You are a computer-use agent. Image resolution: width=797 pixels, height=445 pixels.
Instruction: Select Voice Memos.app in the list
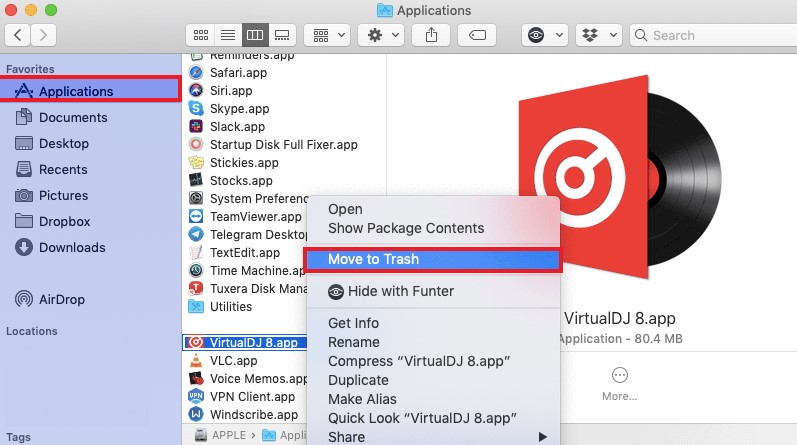coord(248,378)
